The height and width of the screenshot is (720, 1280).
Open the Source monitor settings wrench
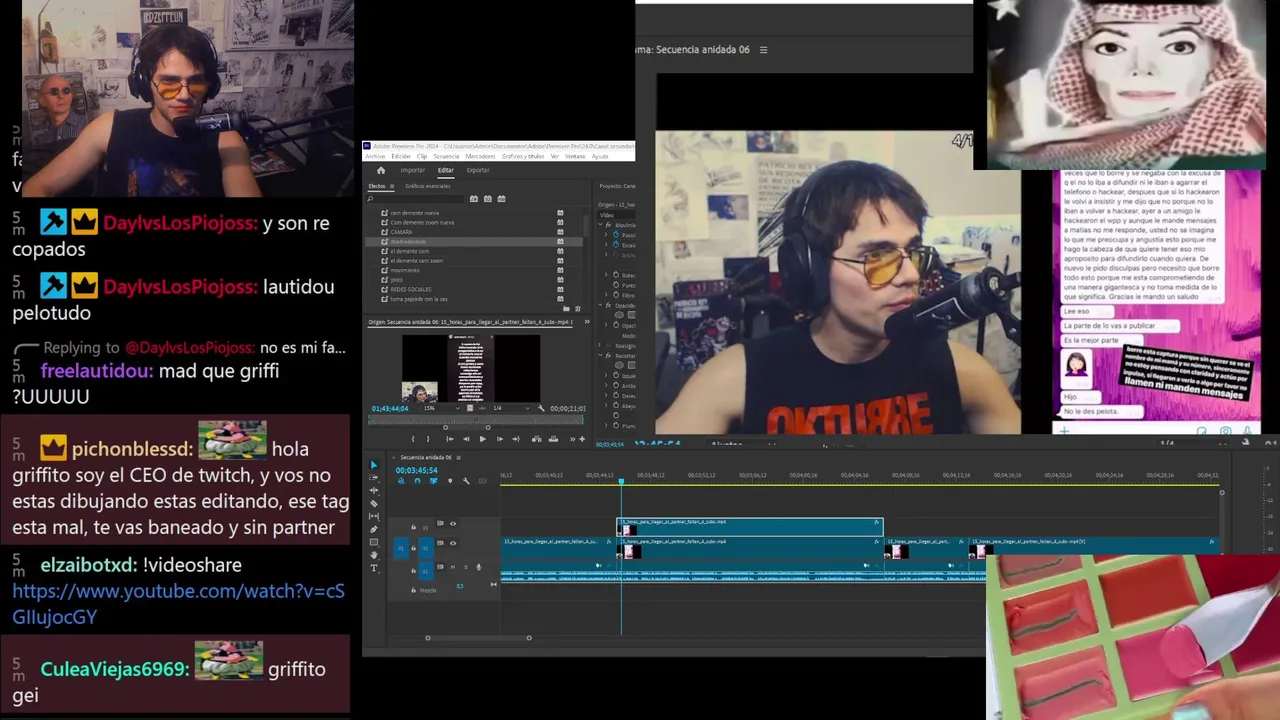click(541, 408)
